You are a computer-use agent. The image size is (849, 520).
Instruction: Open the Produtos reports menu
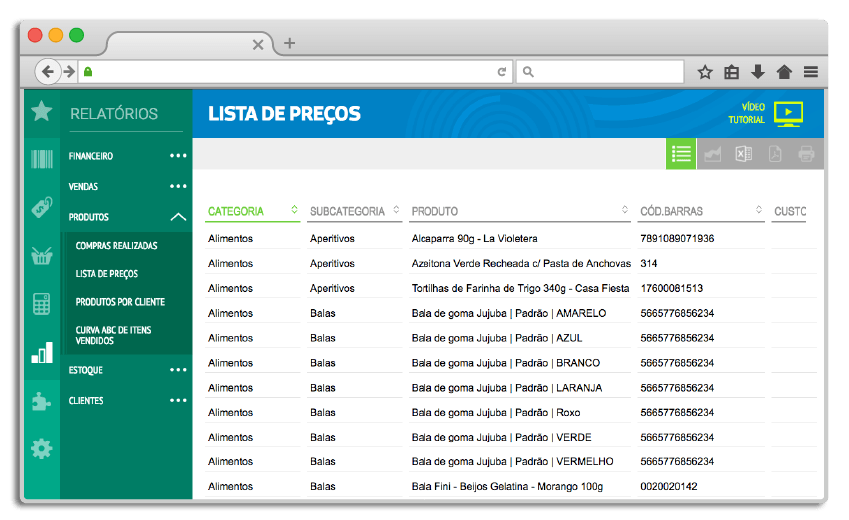(88, 217)
